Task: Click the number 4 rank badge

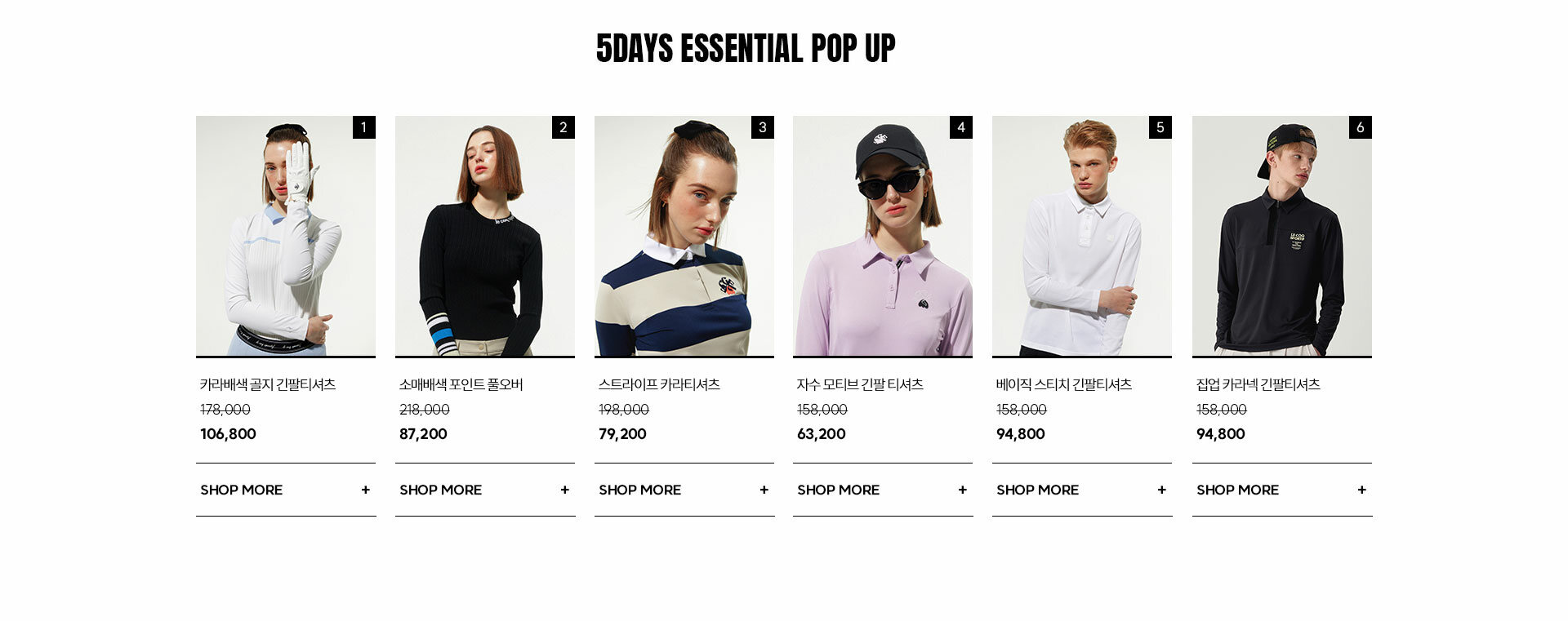Action: point(961,127)
